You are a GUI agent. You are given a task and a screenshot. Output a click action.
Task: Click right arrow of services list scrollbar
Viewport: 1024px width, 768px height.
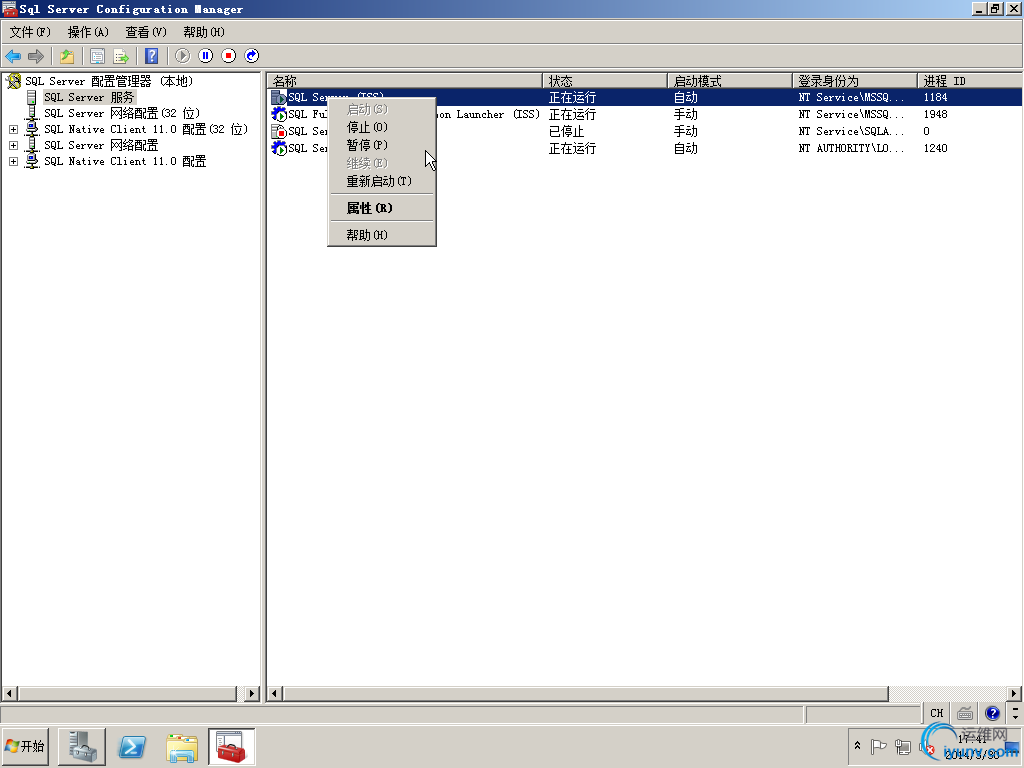click(x=1014, y=694)
